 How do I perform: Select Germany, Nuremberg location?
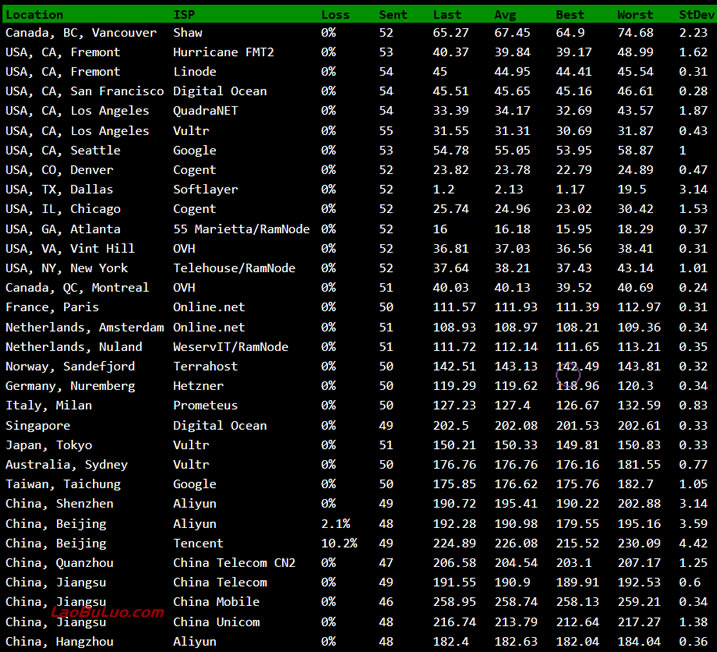(x=70, y=386)
